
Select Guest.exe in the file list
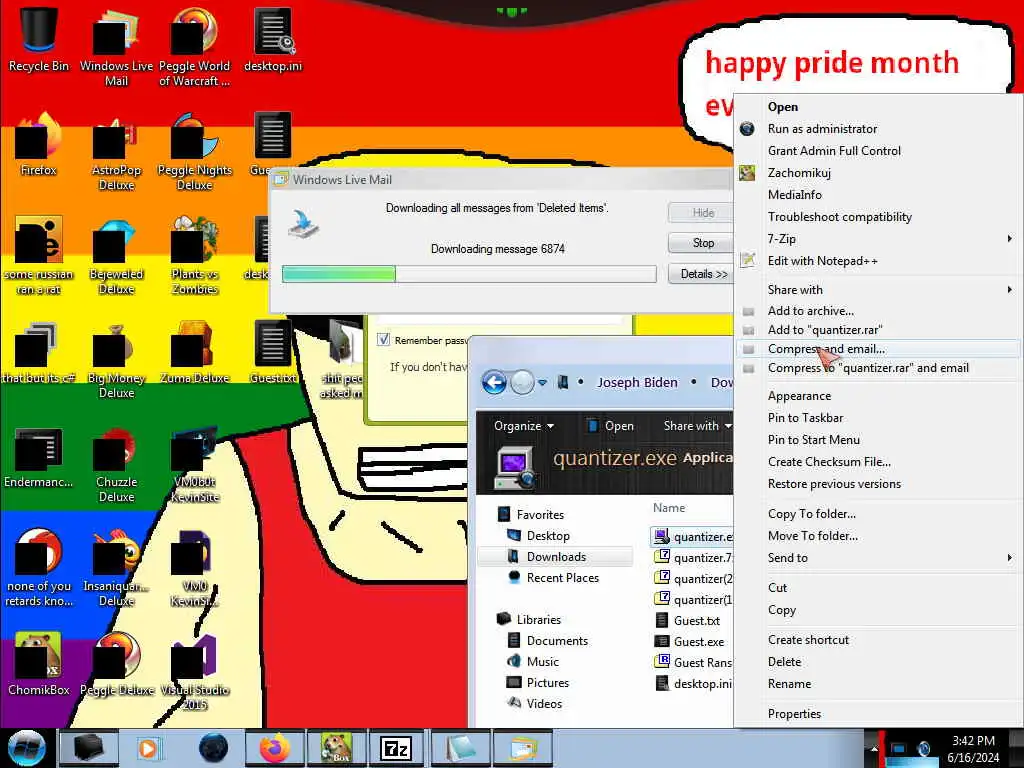pyautogui.click(x=690, y=641)
